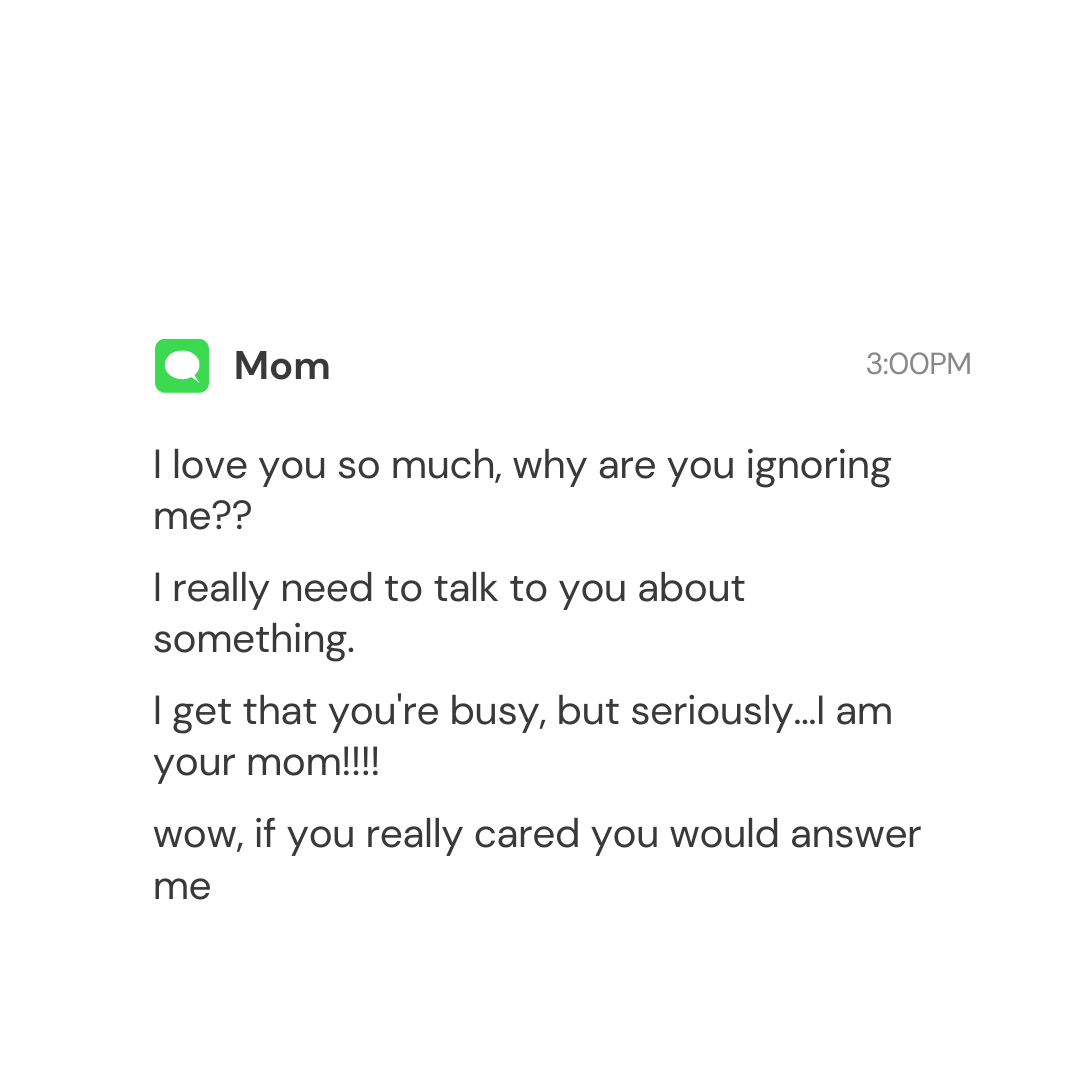Viewport: 1080px width, 1080px height.
Task: Click the sender name Mom
Action: (x=282, y=366)
